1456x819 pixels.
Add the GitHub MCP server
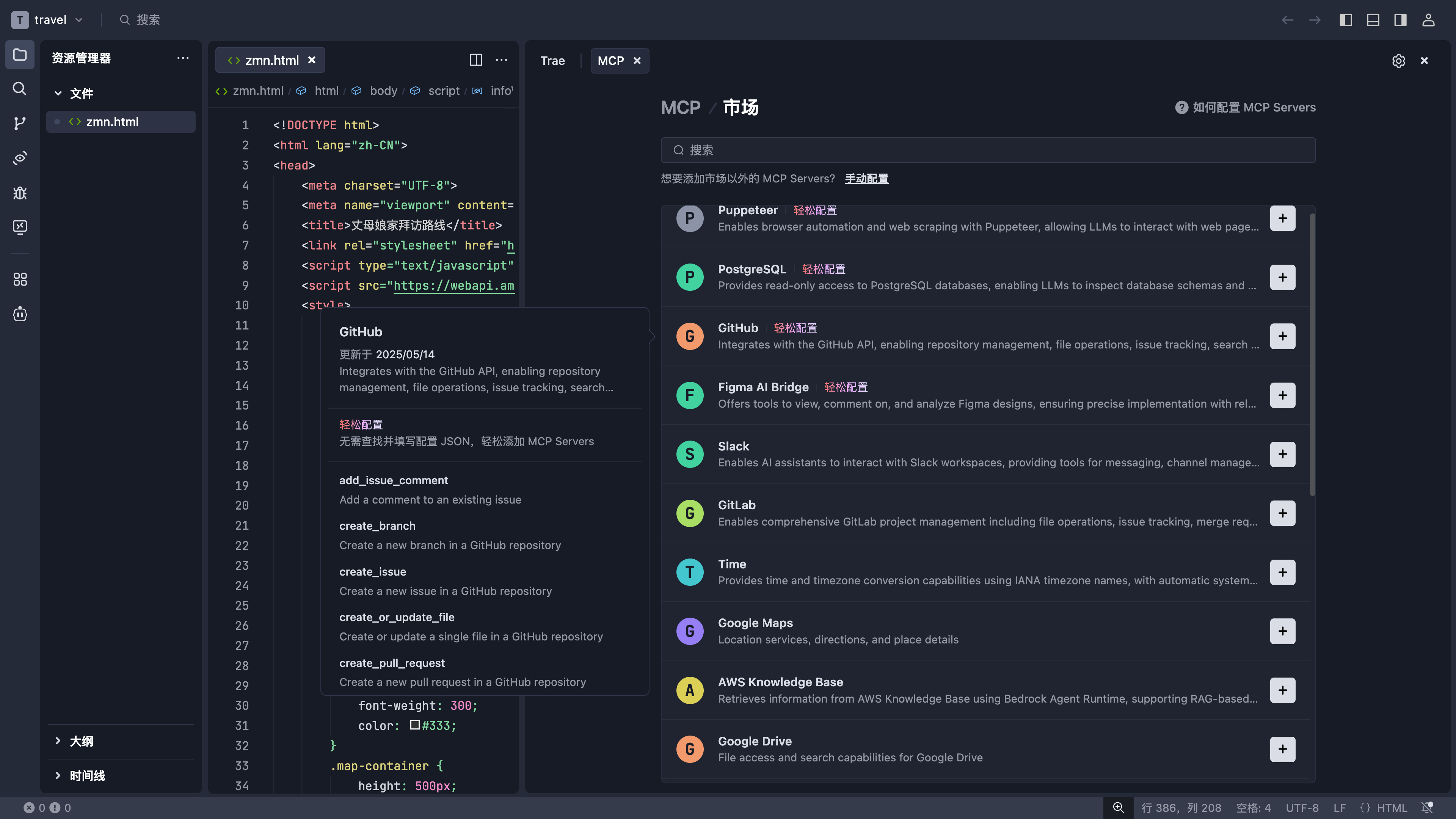tap(1282, 336)
